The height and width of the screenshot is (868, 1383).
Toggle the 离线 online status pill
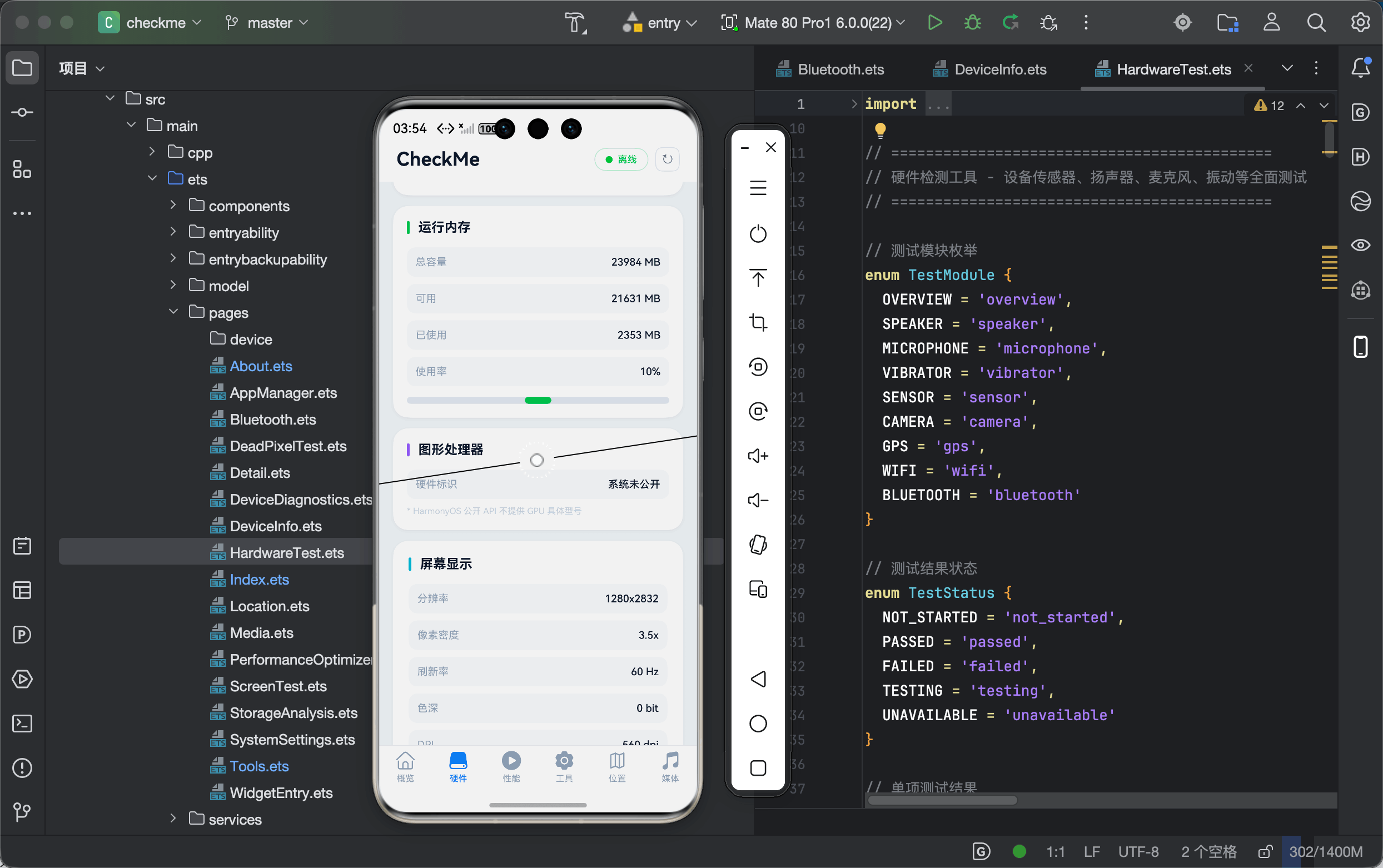(620, 159)
